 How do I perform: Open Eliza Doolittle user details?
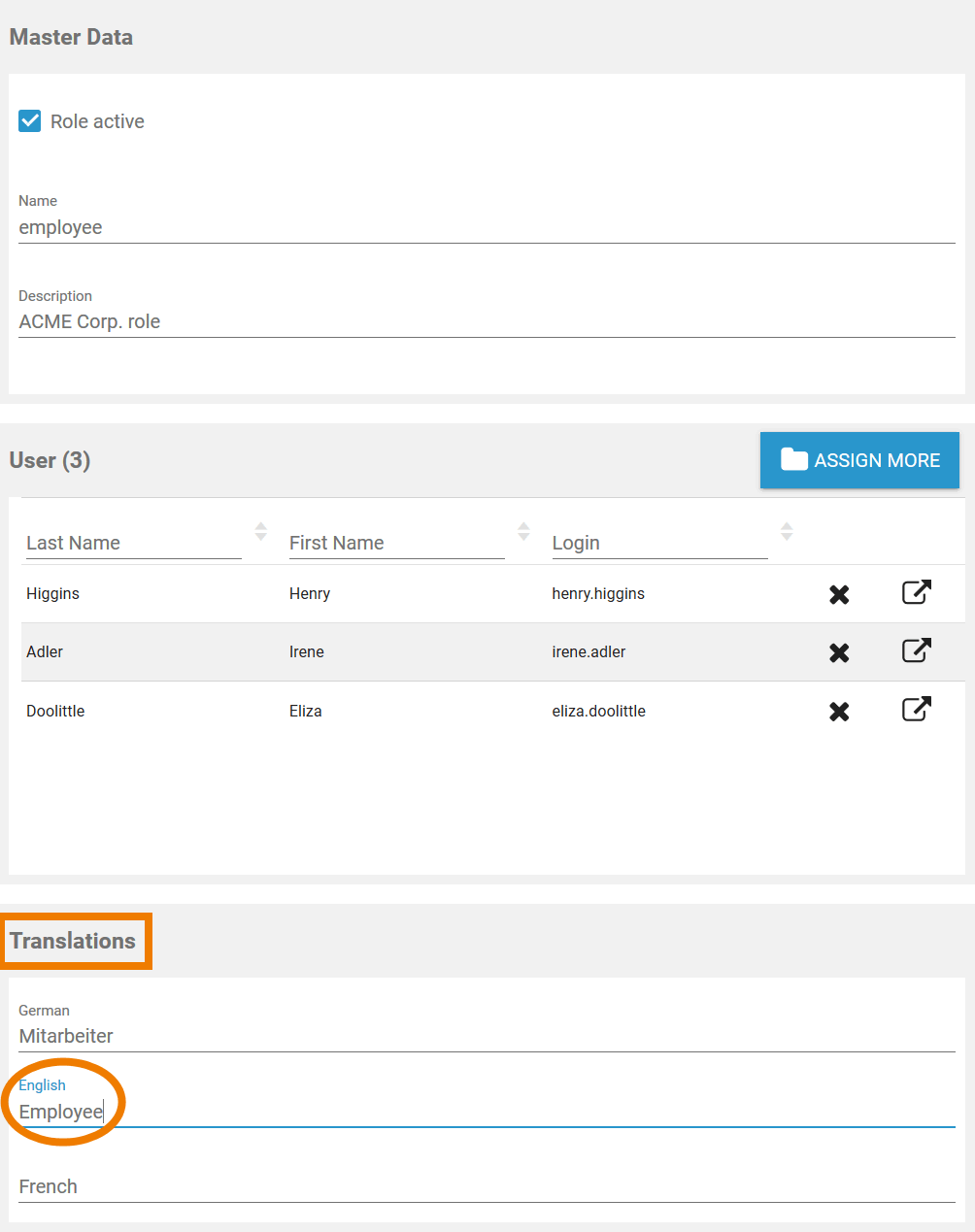[x=916, y=710]
